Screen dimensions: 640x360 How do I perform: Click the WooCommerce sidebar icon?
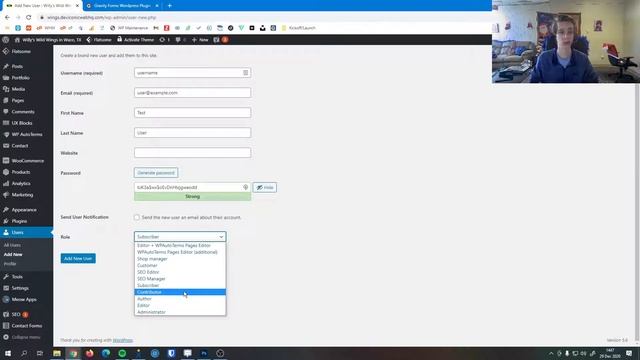pos(6,161)
